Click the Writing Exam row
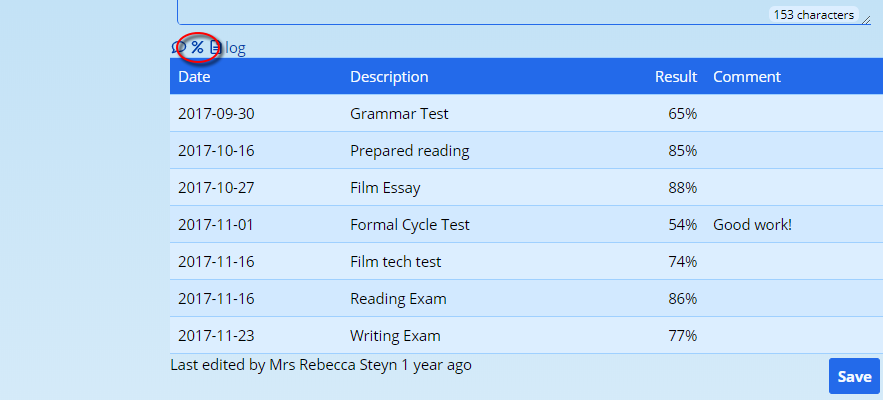 pos(395,336)
